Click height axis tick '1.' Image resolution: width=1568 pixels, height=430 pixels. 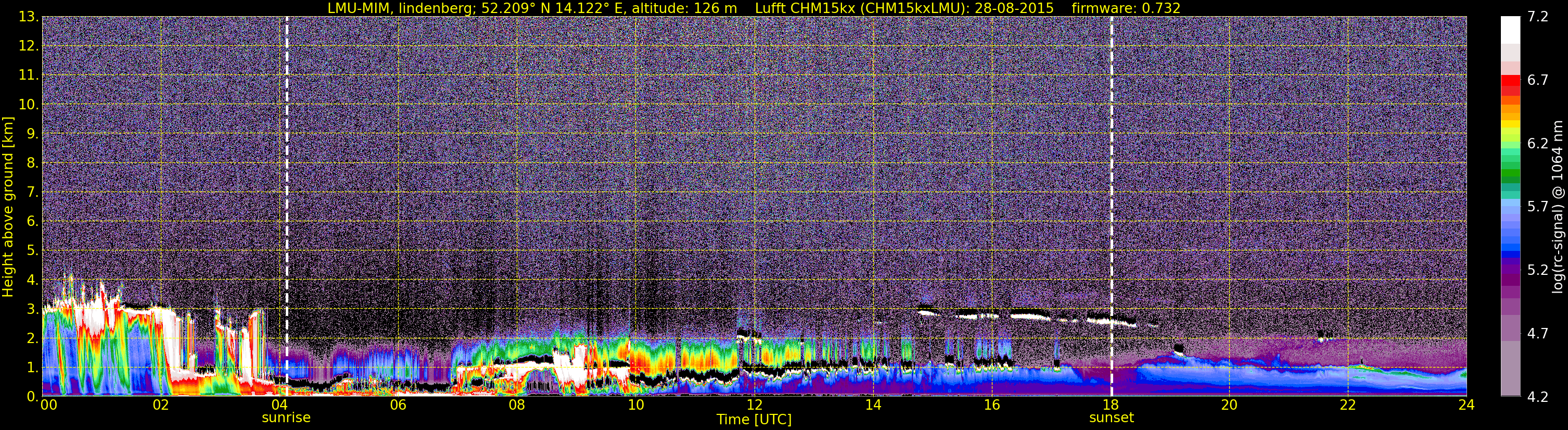coord(32,368)
